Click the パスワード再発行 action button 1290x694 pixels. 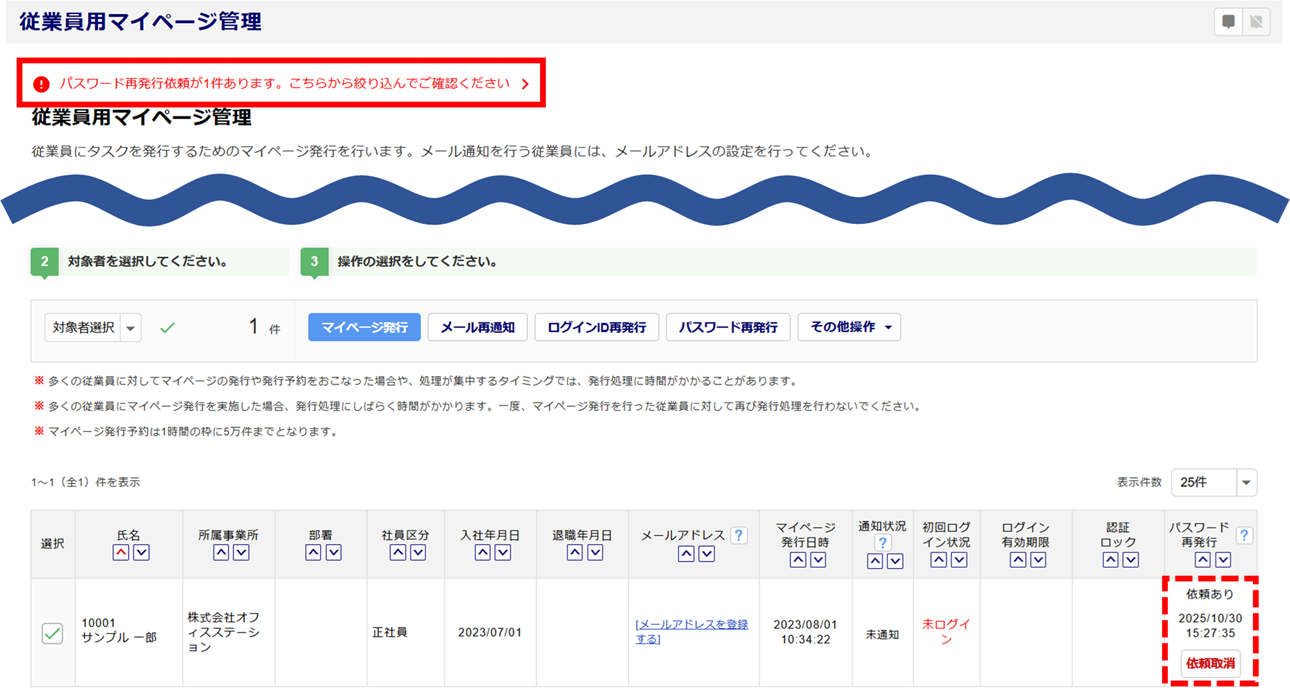click(x=728, y=327)
